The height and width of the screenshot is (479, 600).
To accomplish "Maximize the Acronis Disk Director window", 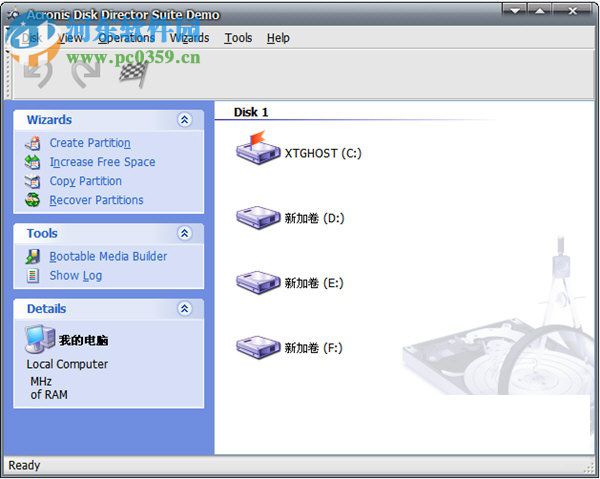I will [x=540, y=10].
